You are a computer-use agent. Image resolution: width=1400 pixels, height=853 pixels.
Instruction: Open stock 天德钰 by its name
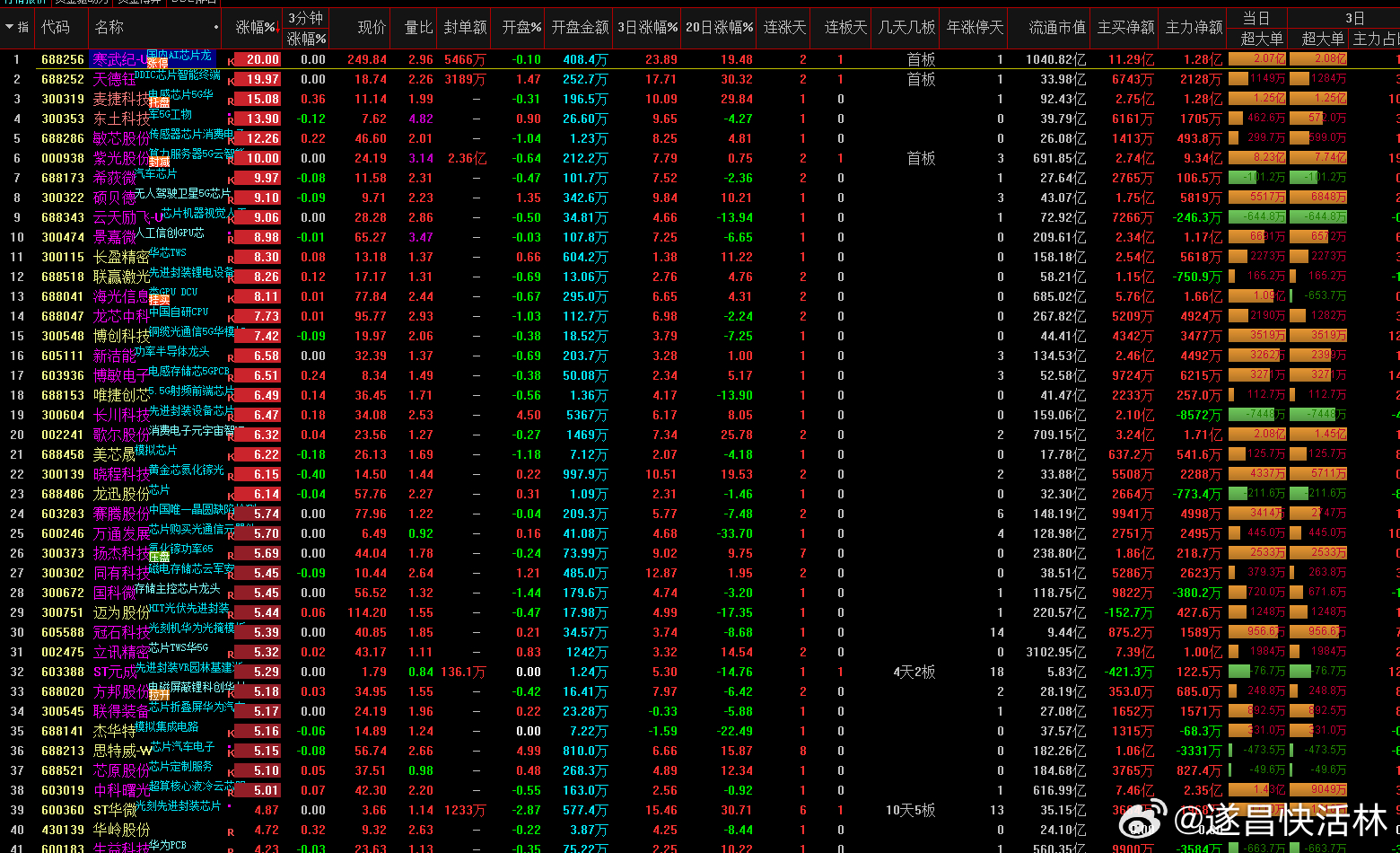115,80
